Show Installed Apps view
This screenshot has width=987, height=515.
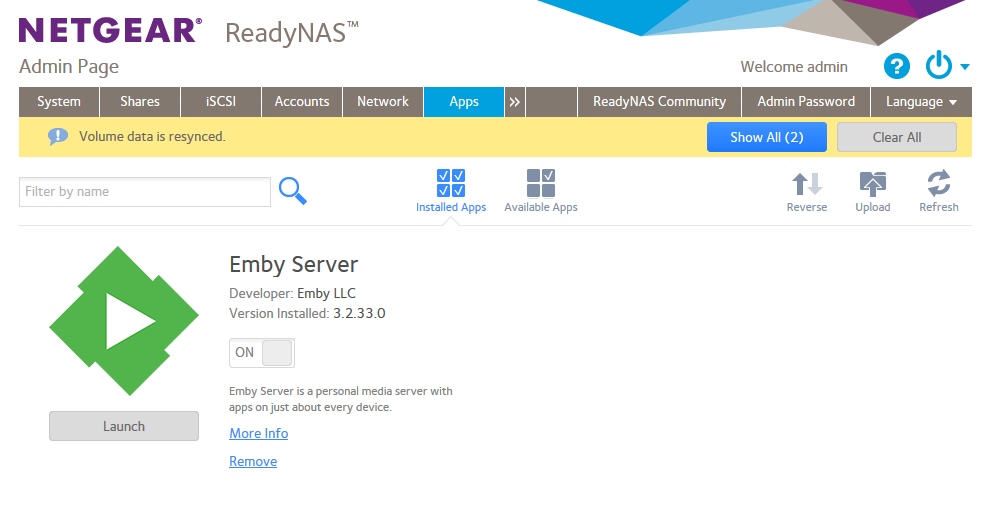point(451,191)
